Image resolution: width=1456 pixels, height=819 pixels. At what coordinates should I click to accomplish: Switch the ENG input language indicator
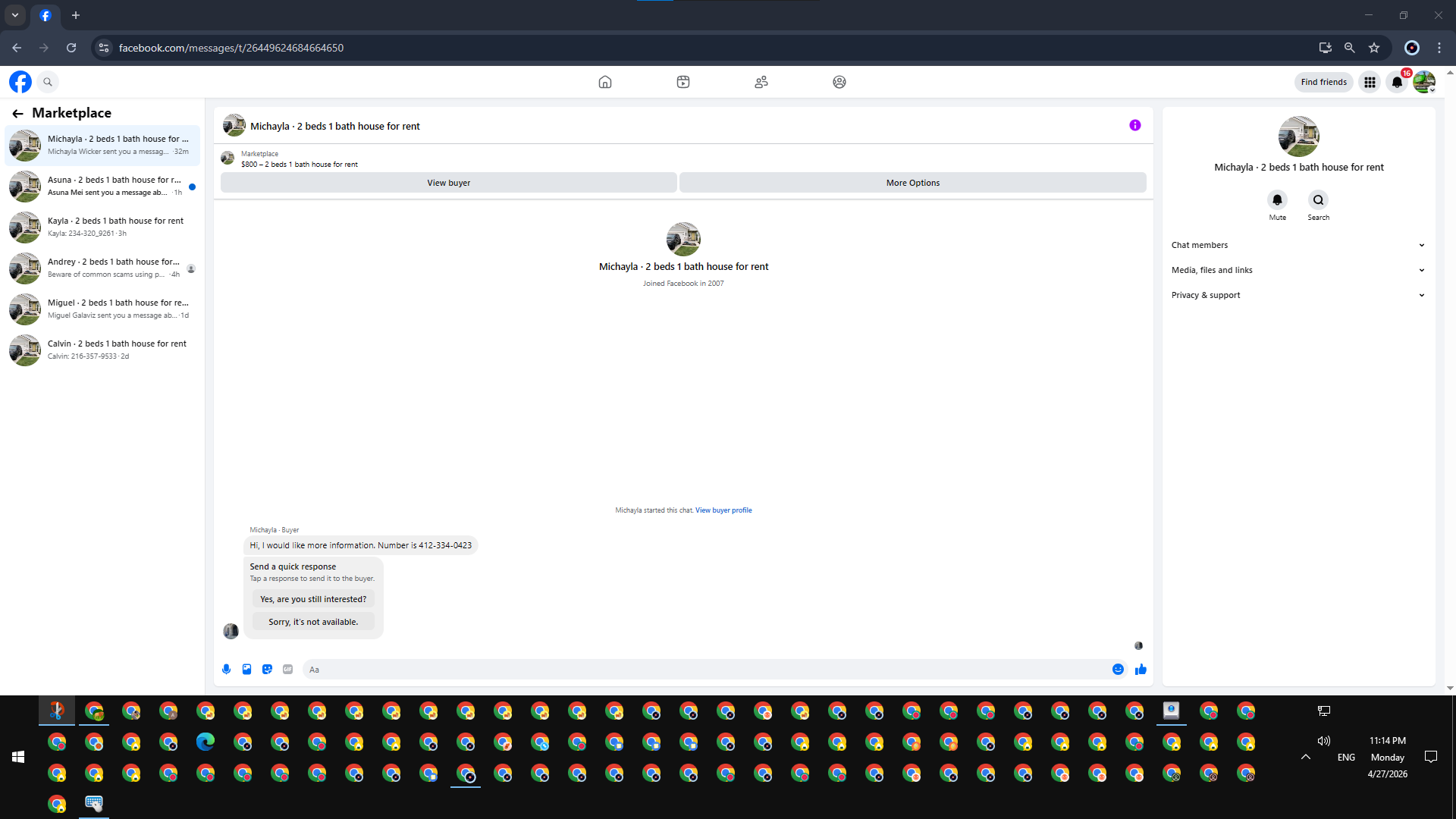pyautogui.click(x=1346, y=758)
